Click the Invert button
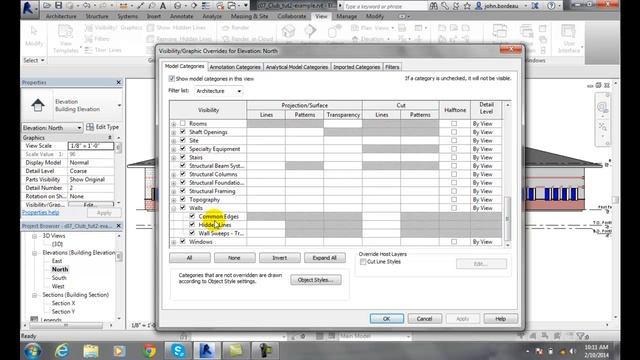The width and height of the screenshot is (640, 360). [x=280, y=258]
